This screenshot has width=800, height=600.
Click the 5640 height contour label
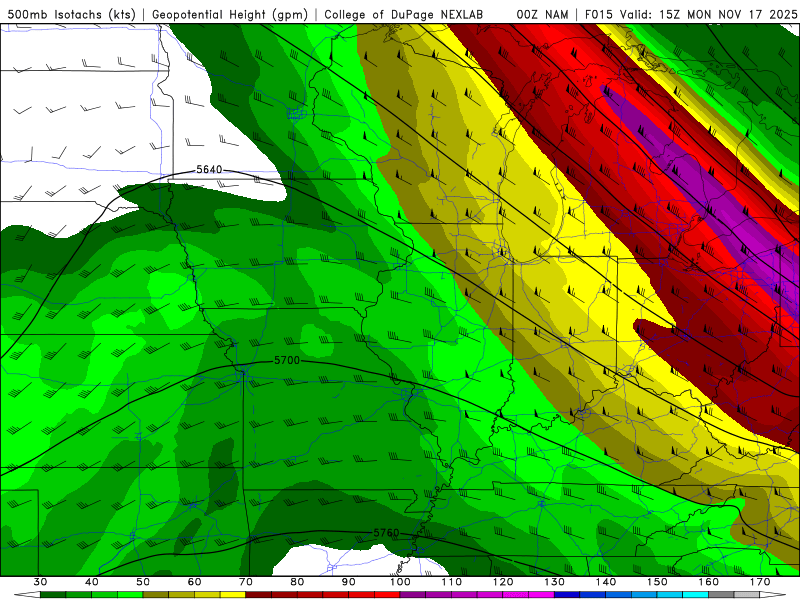coord(209,169)
